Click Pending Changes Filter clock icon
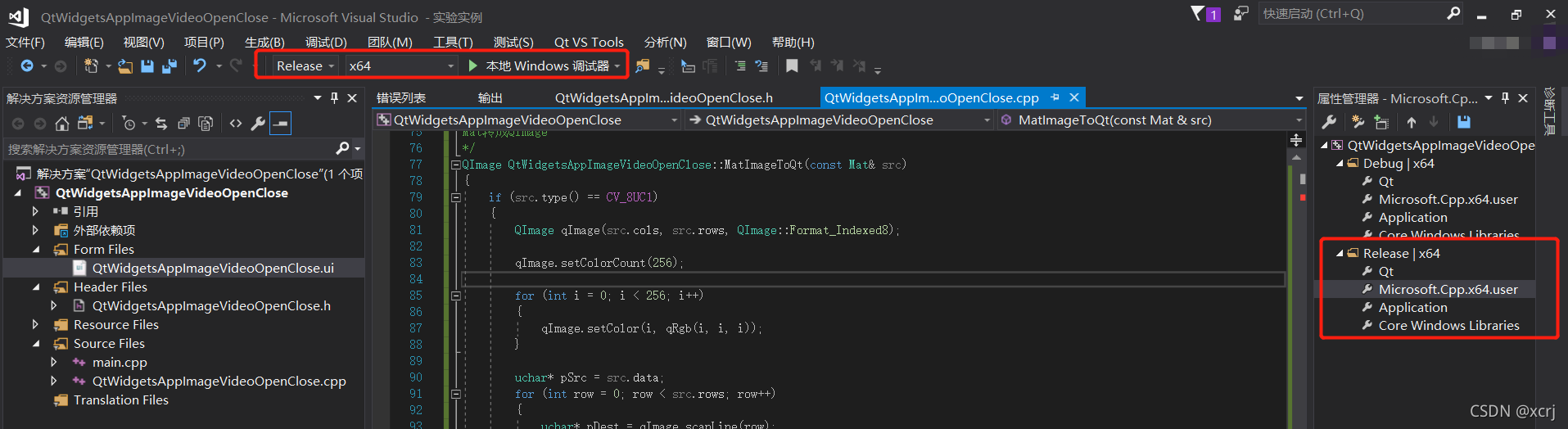 pos(129,124)
